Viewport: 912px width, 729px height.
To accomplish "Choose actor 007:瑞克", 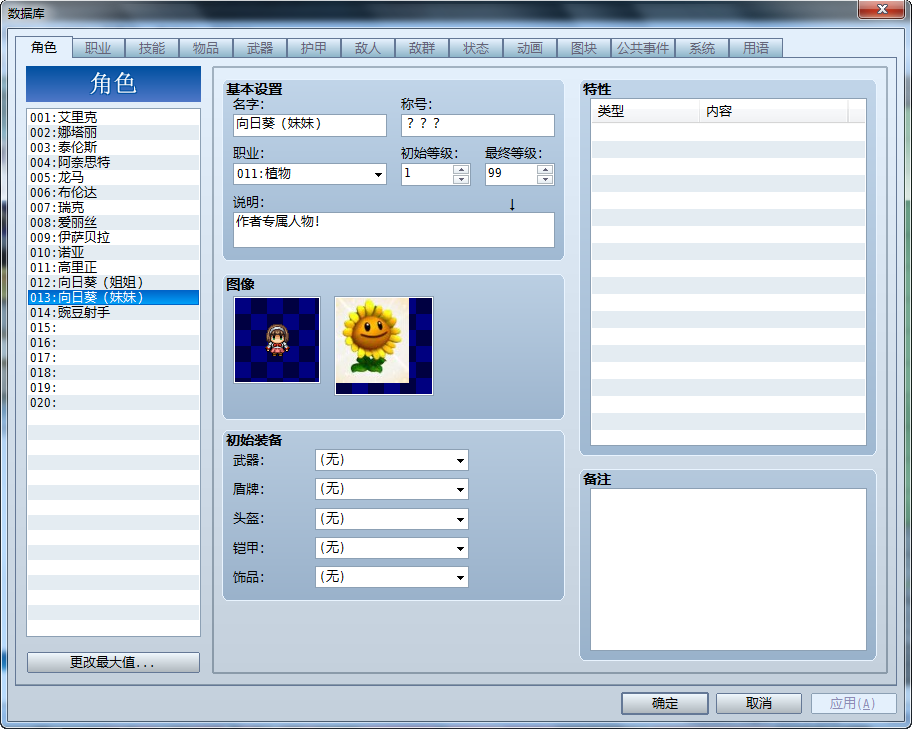I will click(x=113, y=207).
